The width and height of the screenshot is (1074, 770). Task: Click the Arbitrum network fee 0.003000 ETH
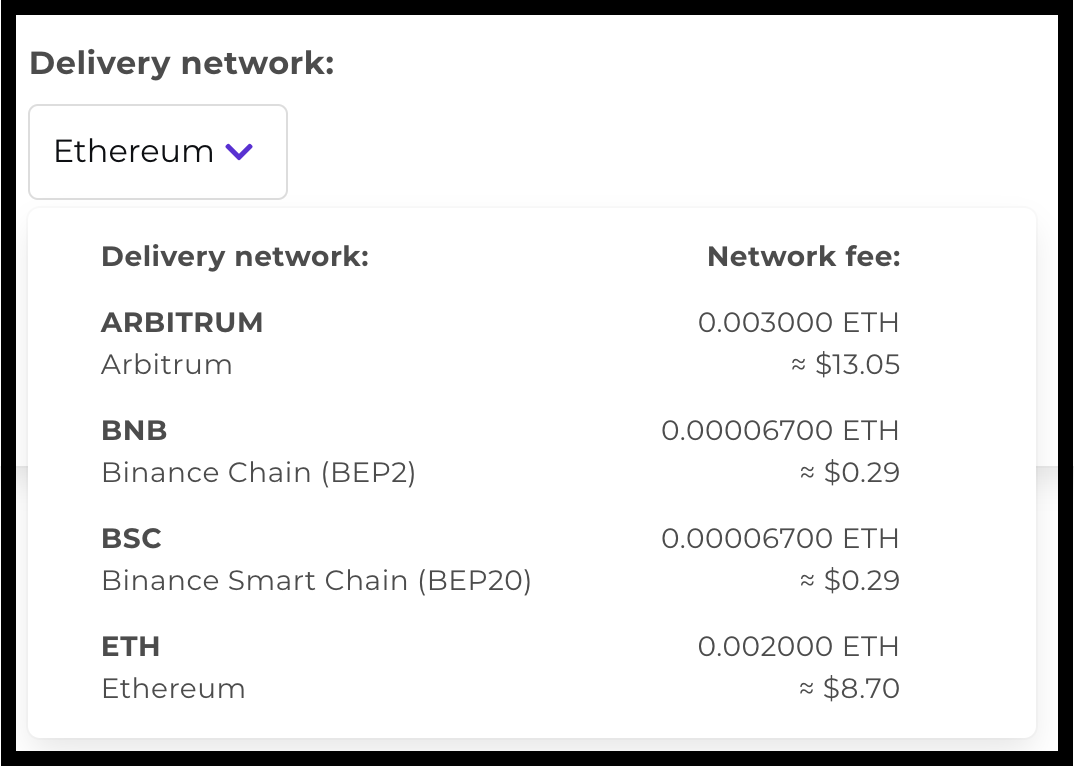[x=798, y=322]
